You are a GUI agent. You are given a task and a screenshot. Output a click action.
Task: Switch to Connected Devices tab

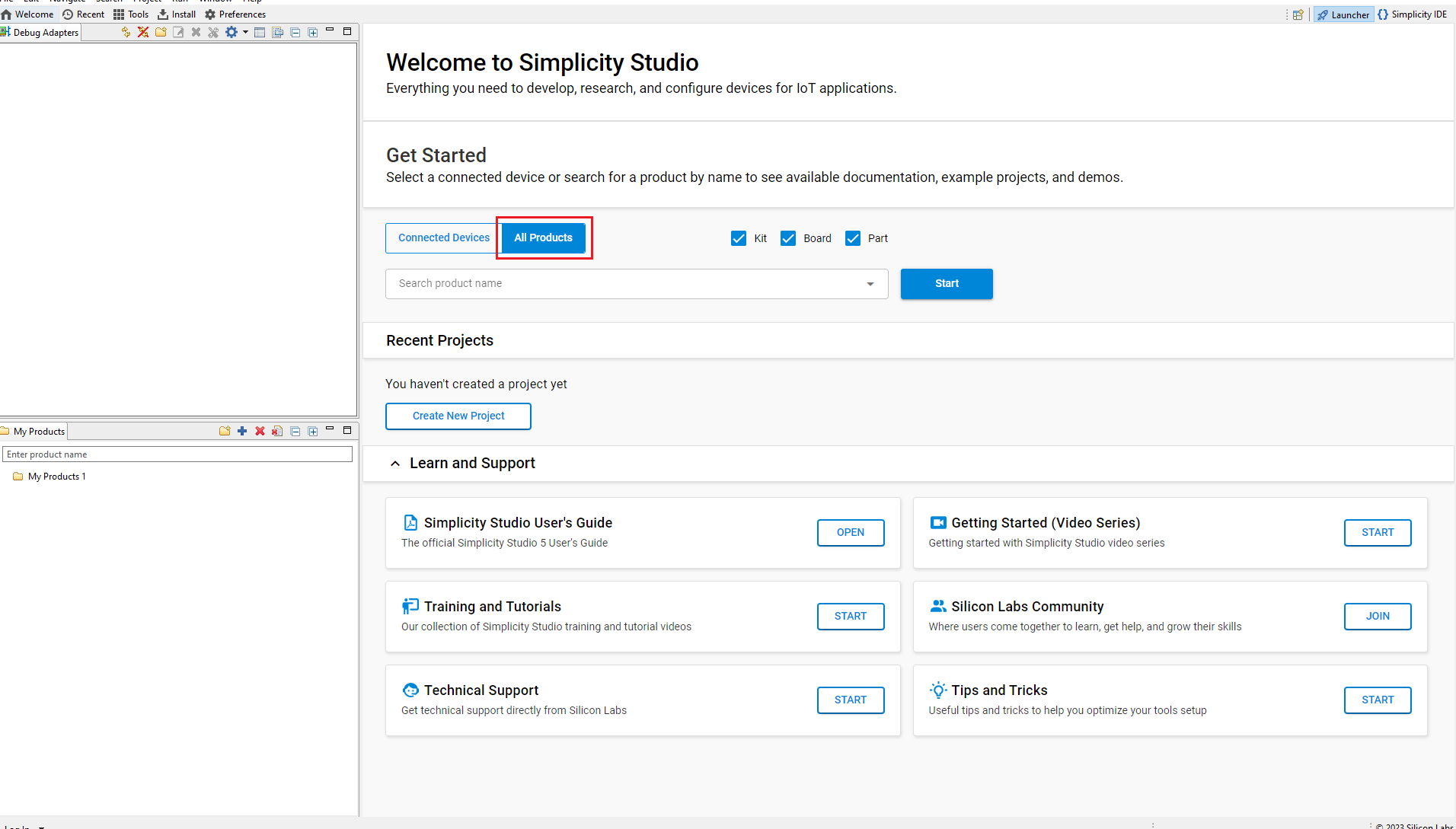click(x=444, y=238)
